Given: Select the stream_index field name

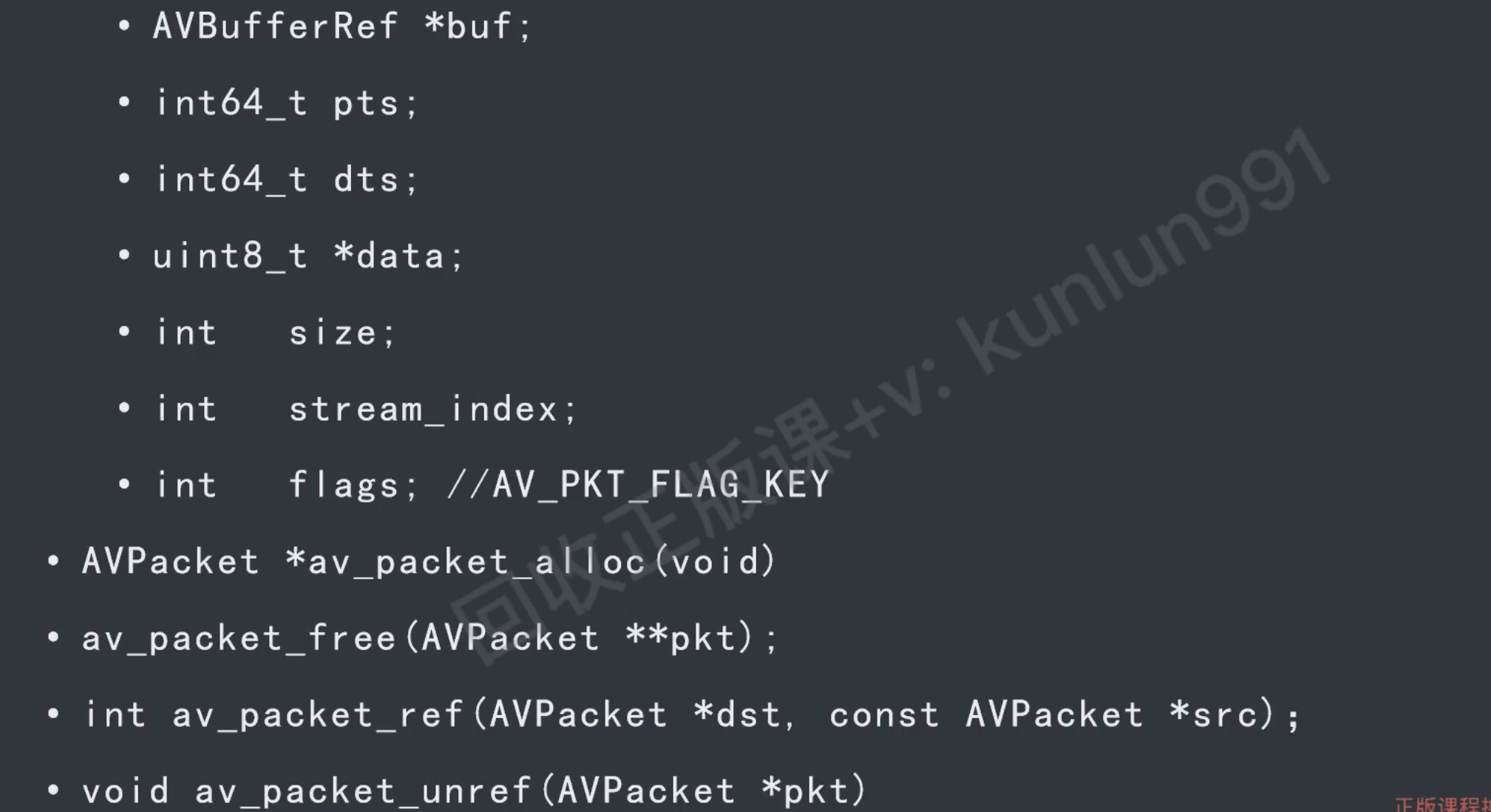Looking at the screenshot, I should pyautogui.click(x=431, y=410).
